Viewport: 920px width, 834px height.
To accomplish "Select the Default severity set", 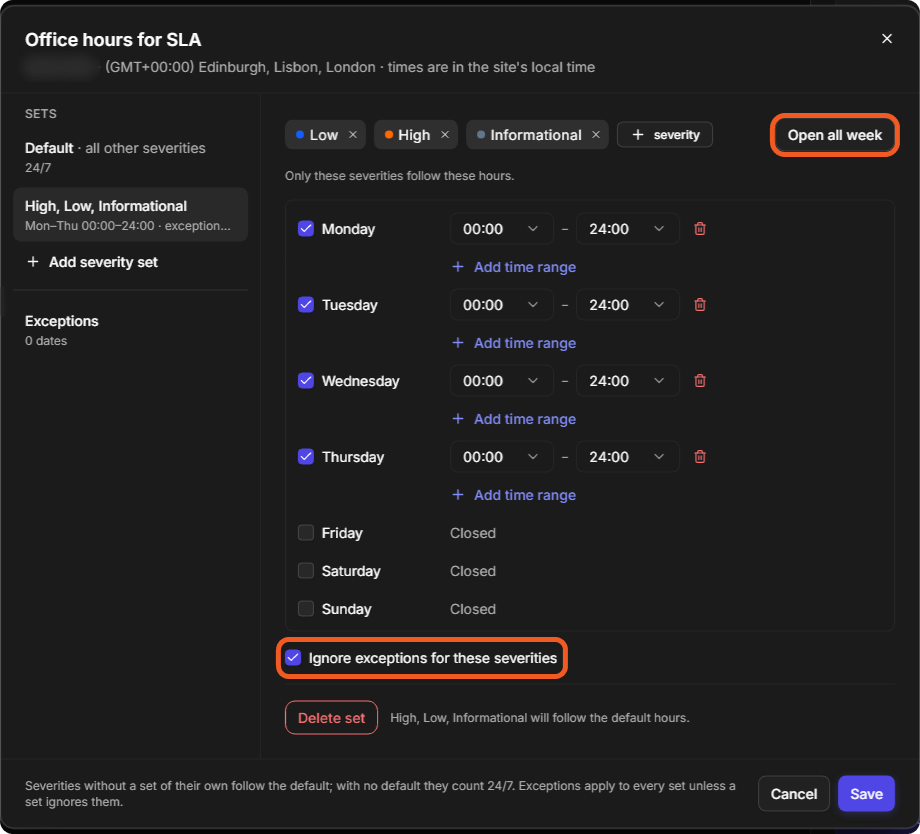I will (130, 157).
